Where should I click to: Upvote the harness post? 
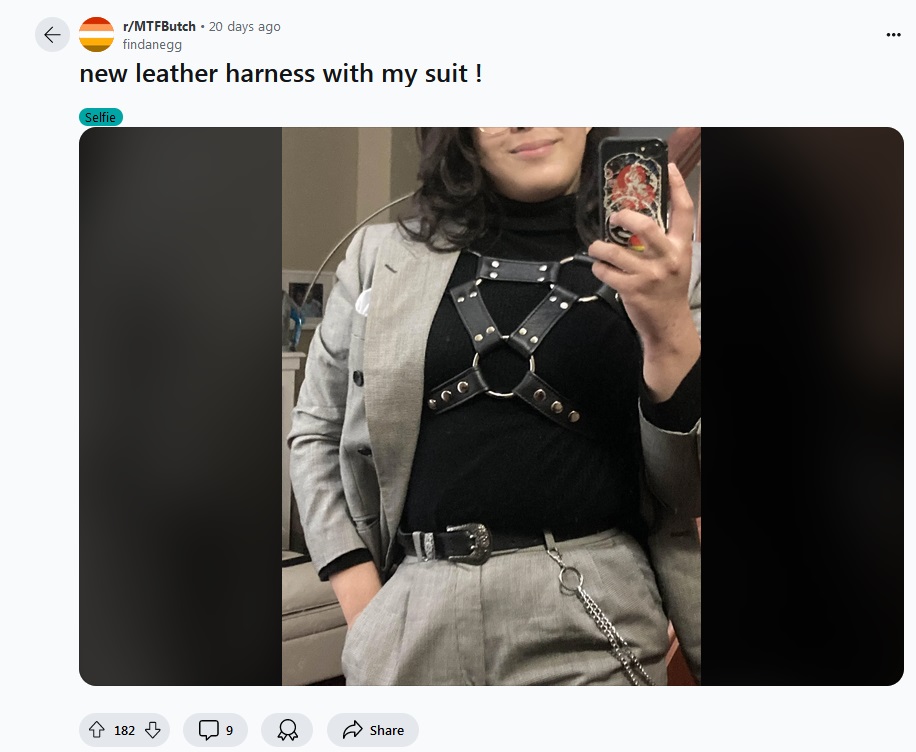click(97, 730)
